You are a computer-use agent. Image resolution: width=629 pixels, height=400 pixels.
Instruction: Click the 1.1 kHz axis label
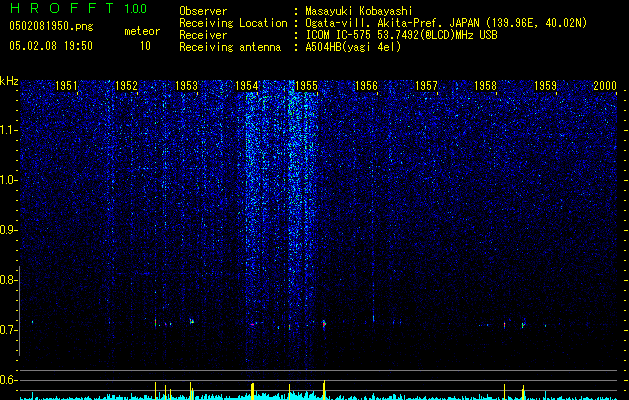tap(7, 130)
